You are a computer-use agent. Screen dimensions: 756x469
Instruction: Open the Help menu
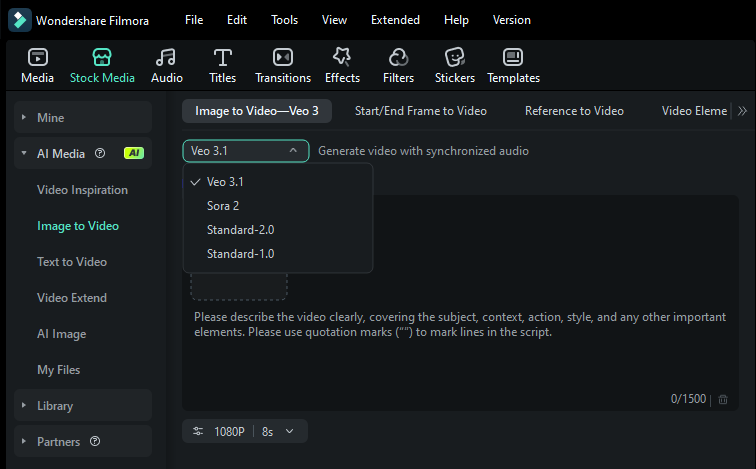[x=456, y=20]
